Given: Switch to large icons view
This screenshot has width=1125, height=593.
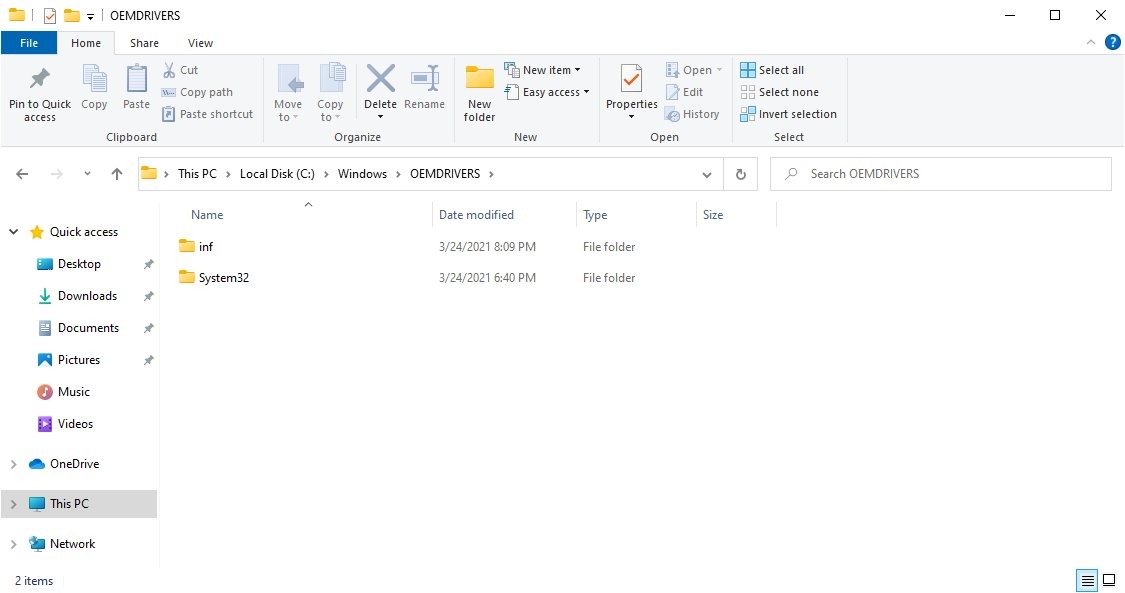Looking at the screenshot, I should (1109, 580).
